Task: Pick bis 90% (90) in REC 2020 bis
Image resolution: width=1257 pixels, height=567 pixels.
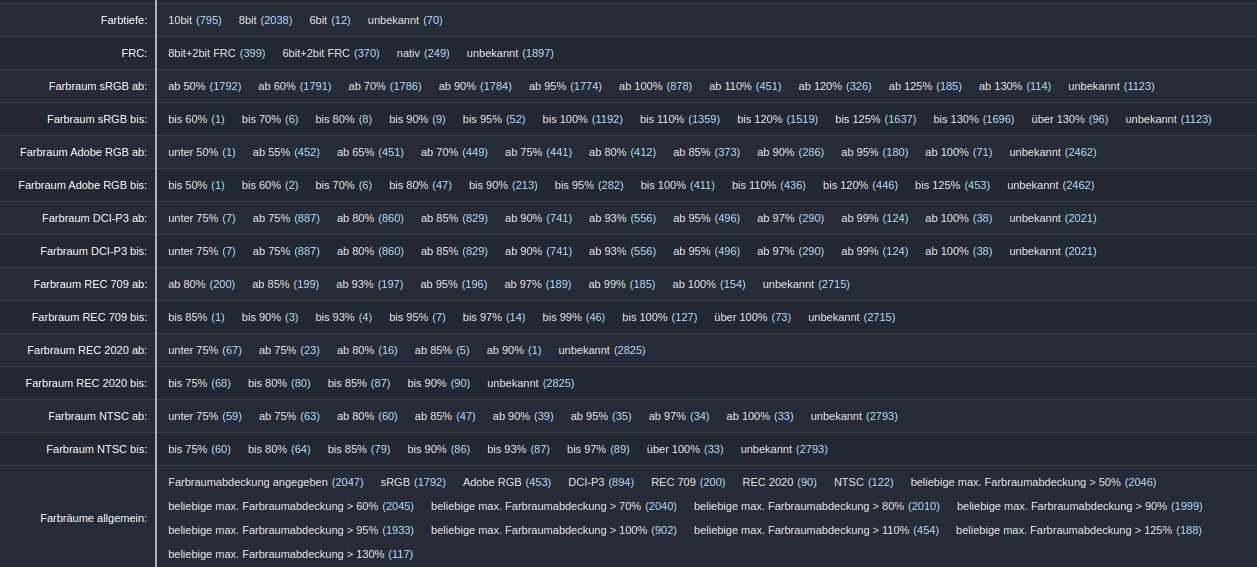Action: tap(438, 383)
